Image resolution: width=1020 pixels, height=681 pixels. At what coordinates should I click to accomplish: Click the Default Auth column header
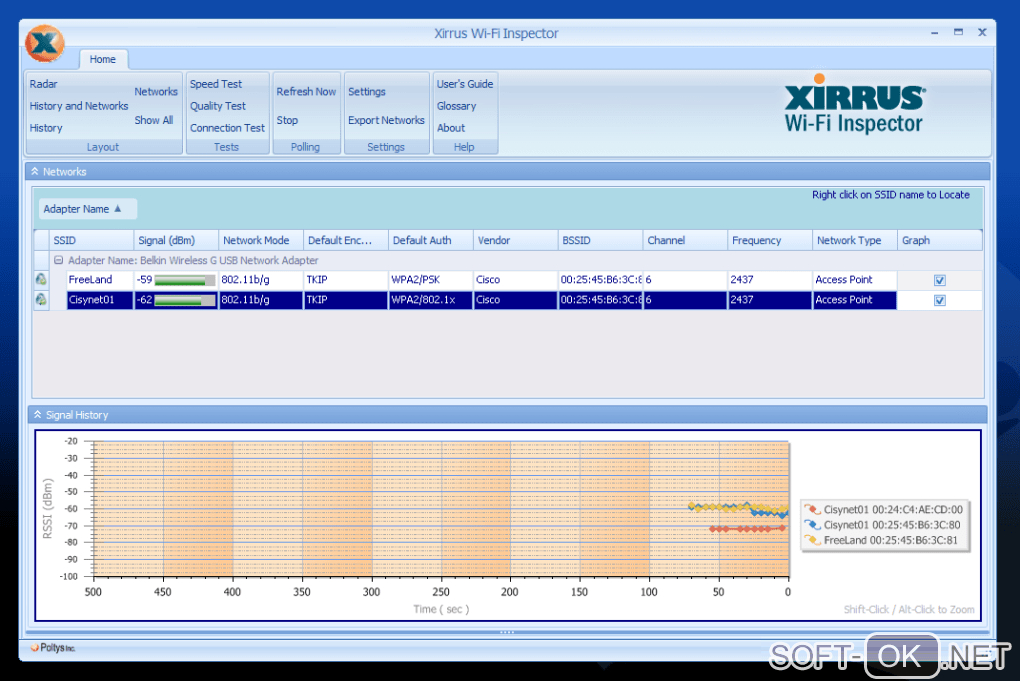click(x=431, y=240)
